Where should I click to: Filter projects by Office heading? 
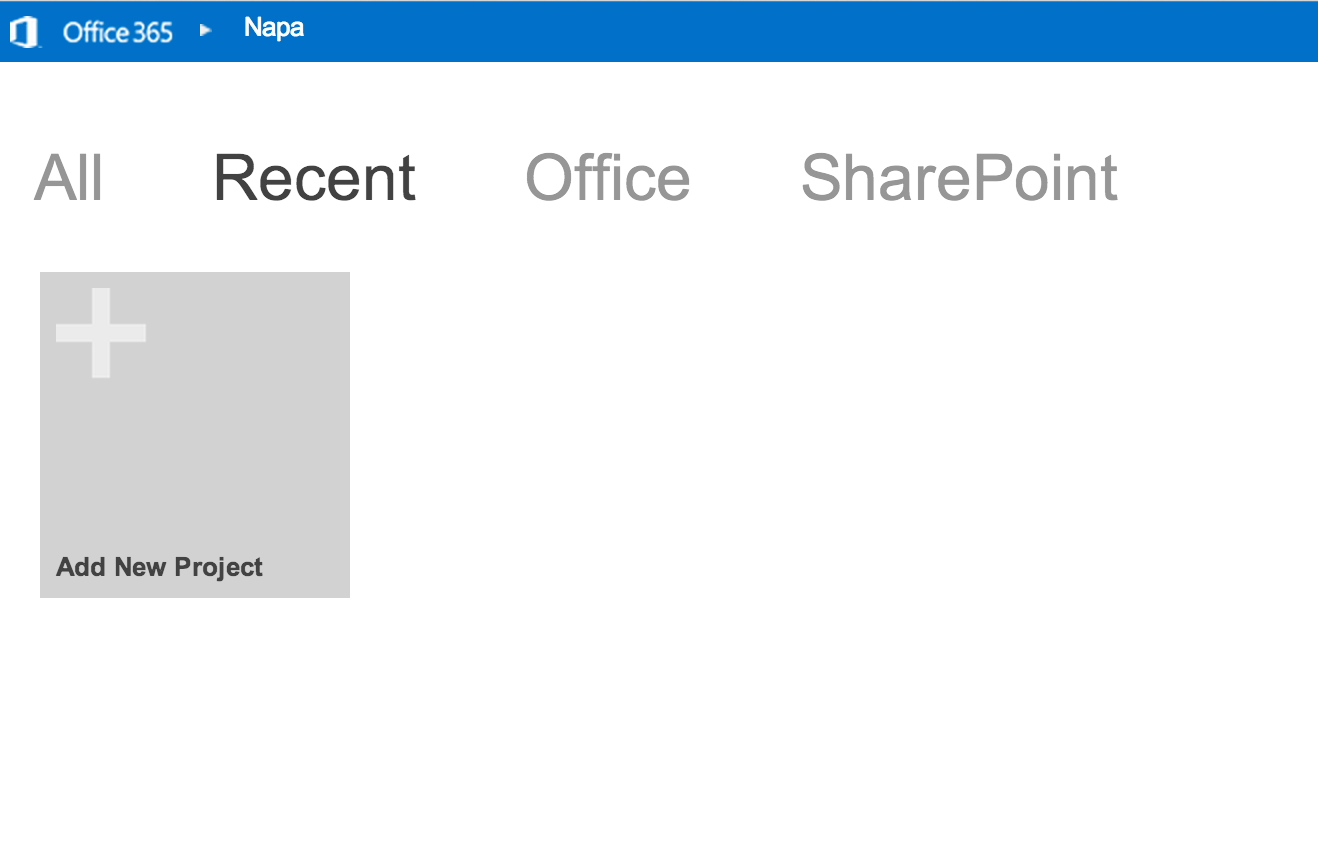pos(608,178)
